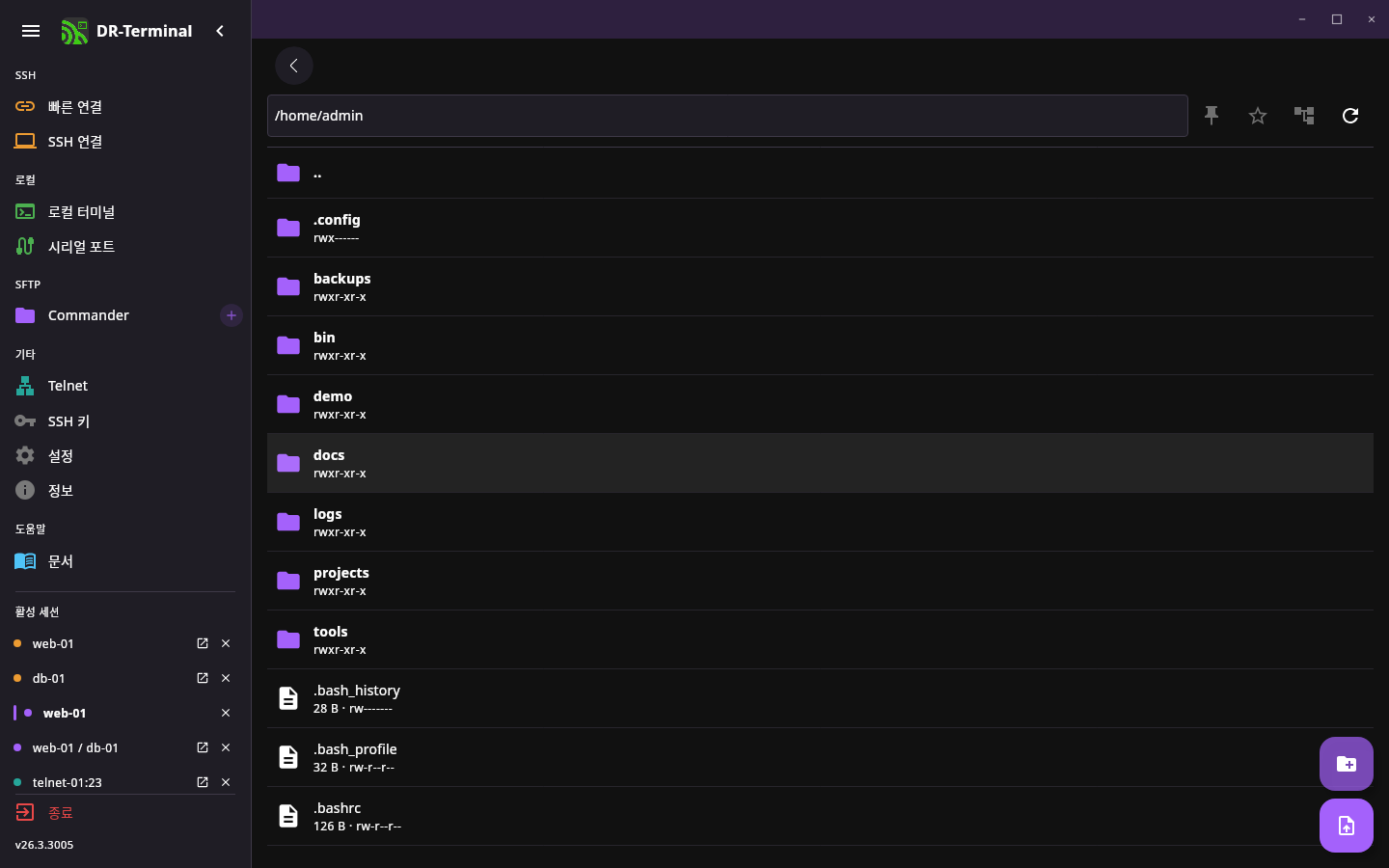Viewport: 1389px width, 868px height.
Task: Maximize the DR-Terminal window
Action: (1337, 19)
